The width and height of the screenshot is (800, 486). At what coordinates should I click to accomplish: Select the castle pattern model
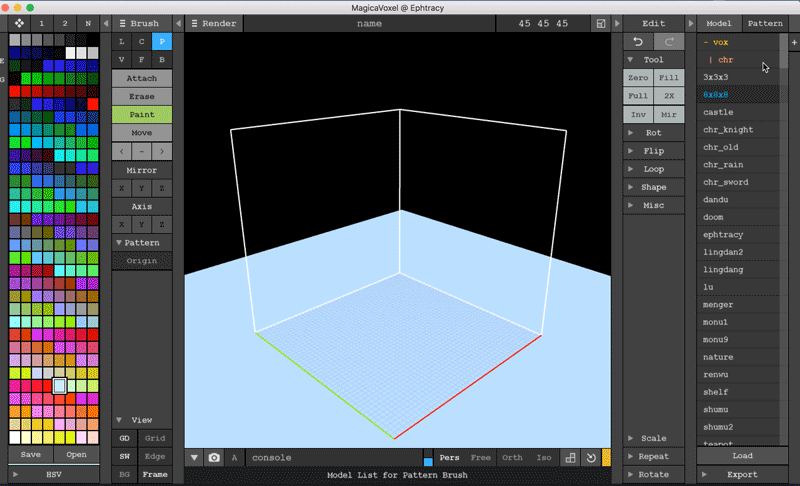(x=738, y=112)
